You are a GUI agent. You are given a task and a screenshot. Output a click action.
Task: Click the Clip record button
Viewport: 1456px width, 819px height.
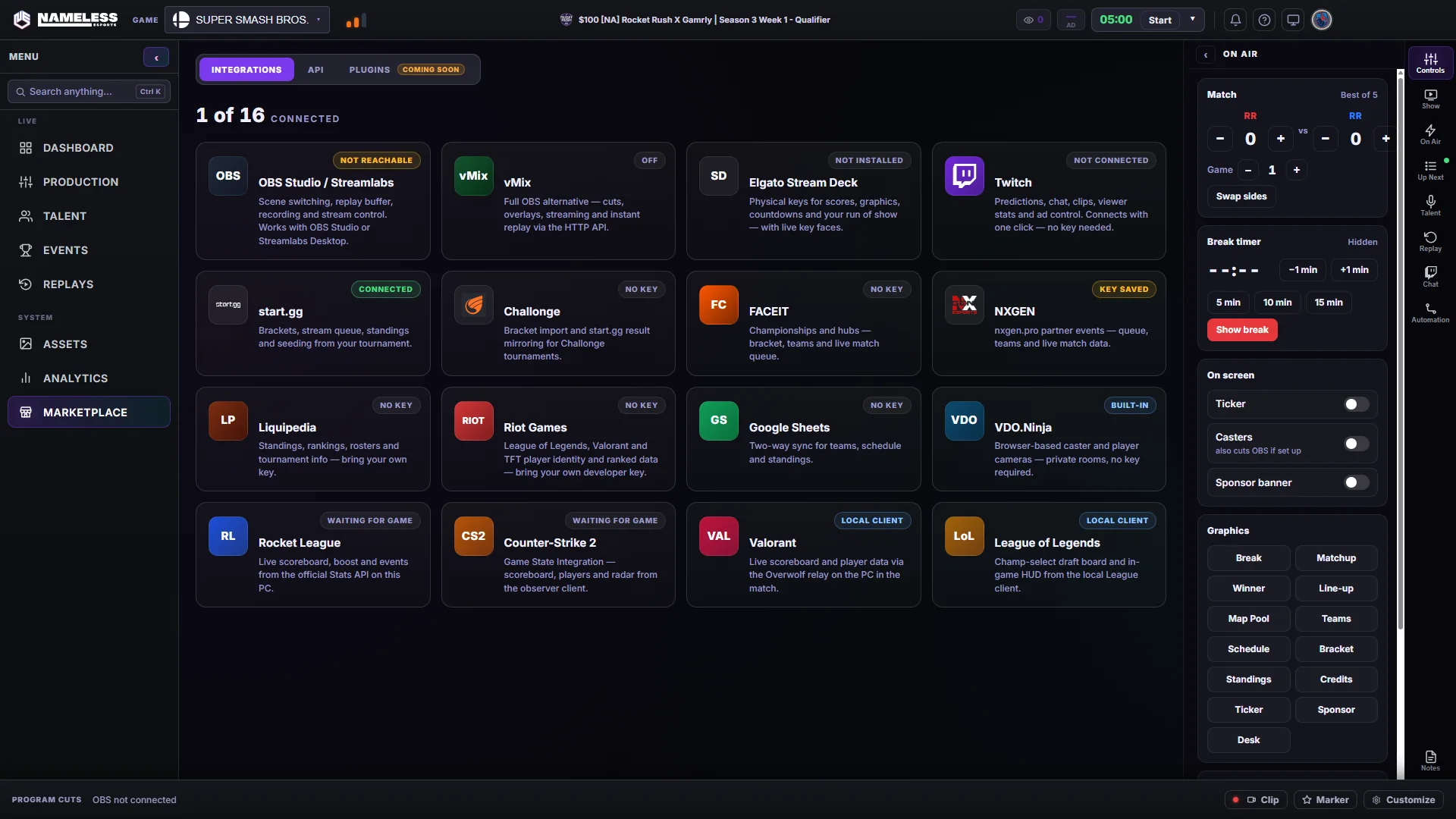click(1256, 800)
